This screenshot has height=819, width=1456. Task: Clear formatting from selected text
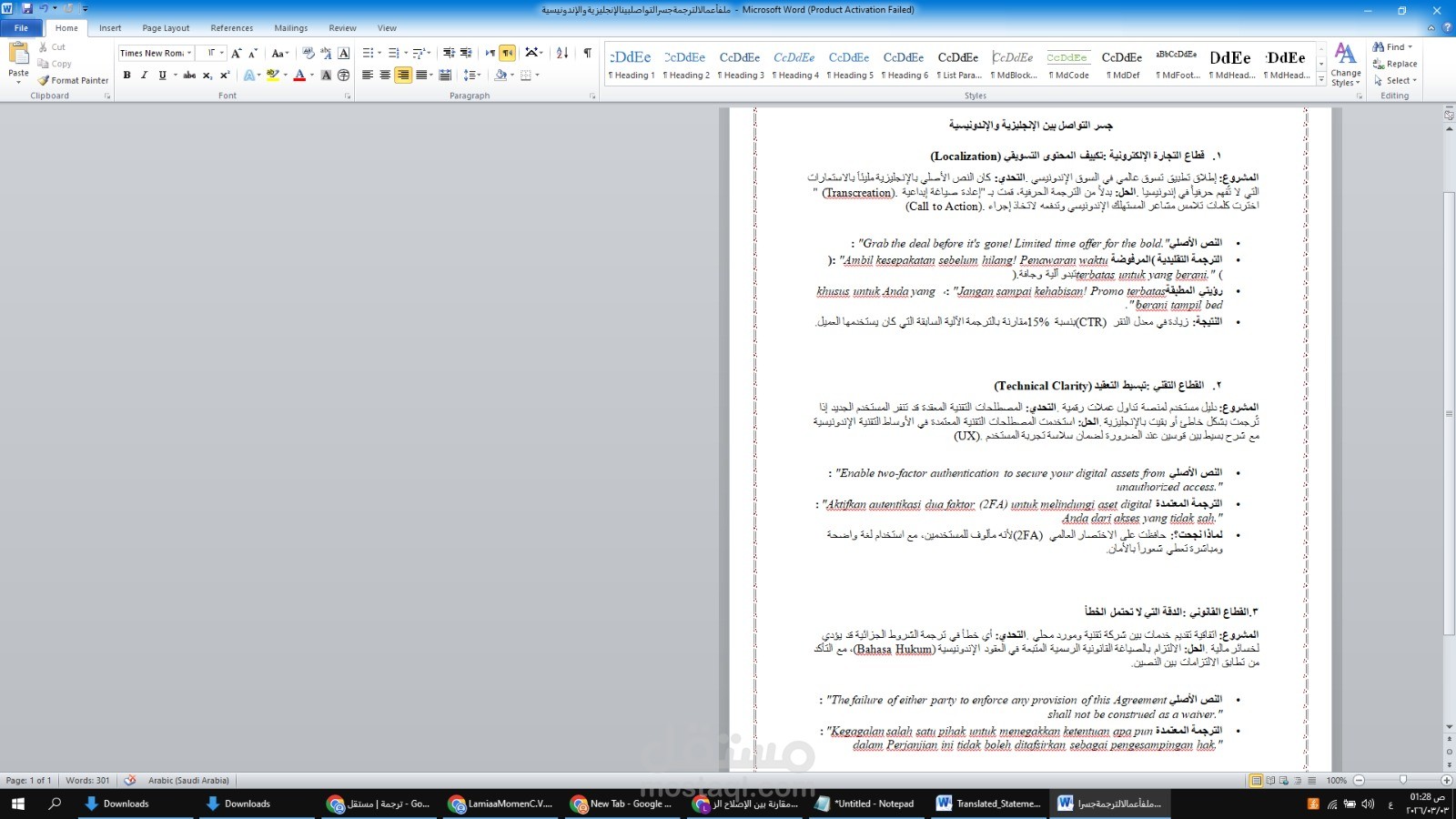(x=308, y=53)
